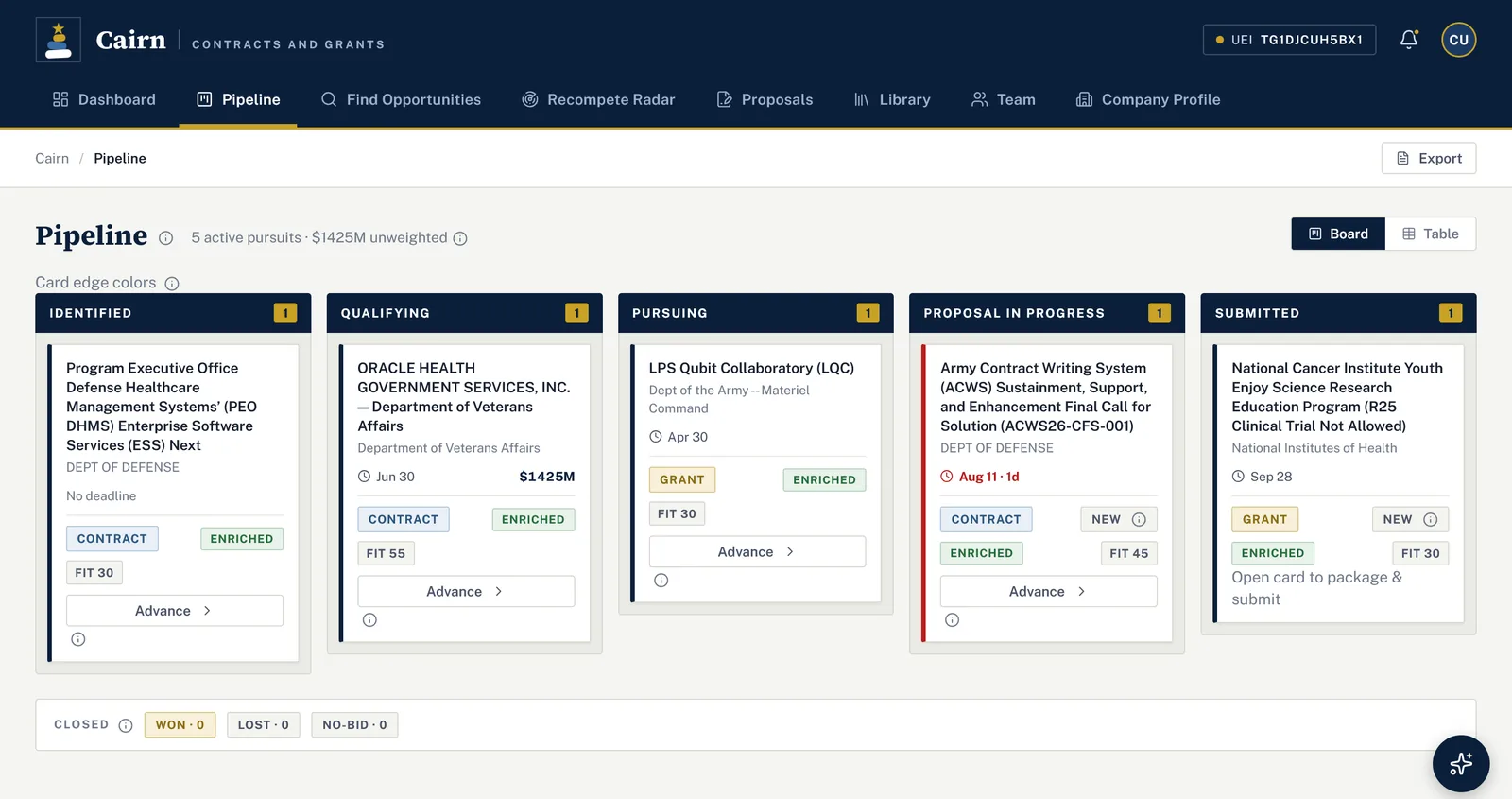The image size is (1512, 799).
Task: Open the LPS Qubit Collaboratory (LQC) title
Action: [x=751, y=368]
